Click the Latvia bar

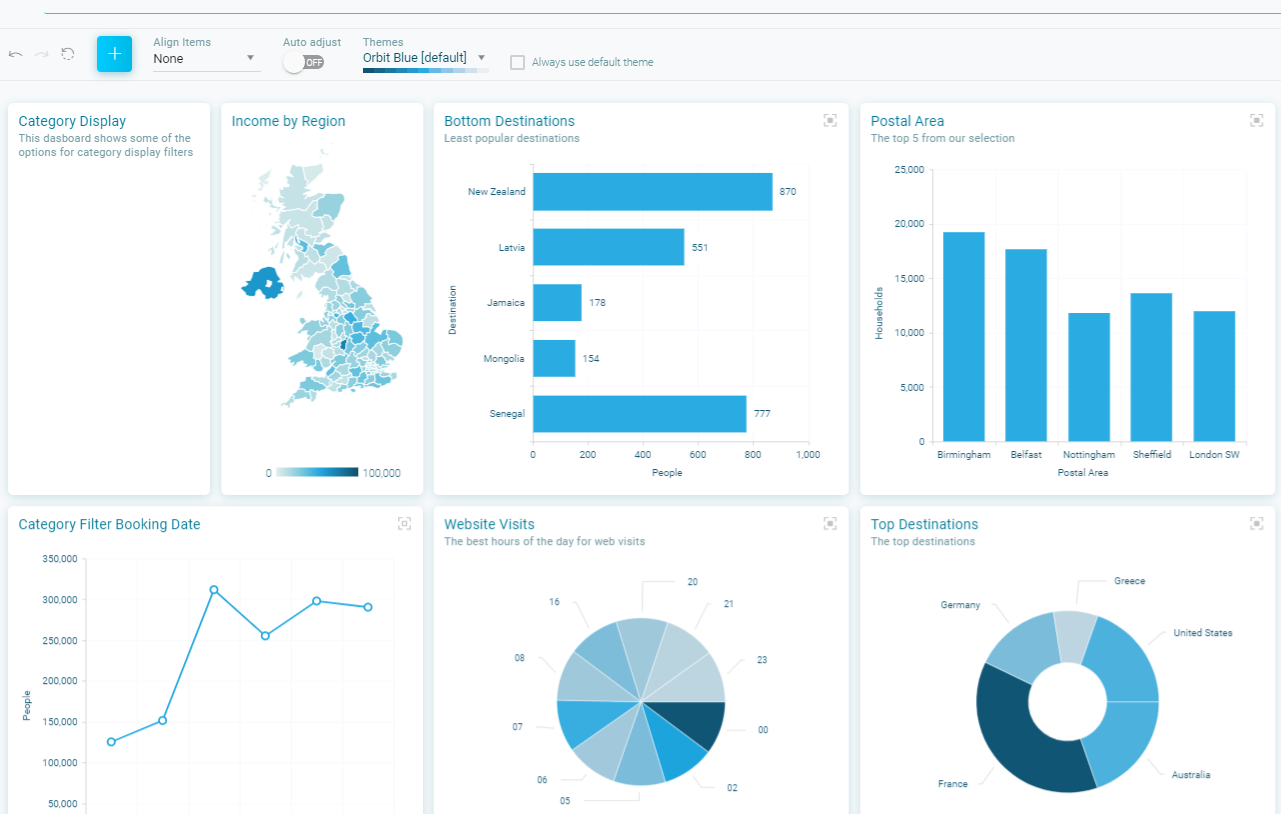click(x=608, y=247)
